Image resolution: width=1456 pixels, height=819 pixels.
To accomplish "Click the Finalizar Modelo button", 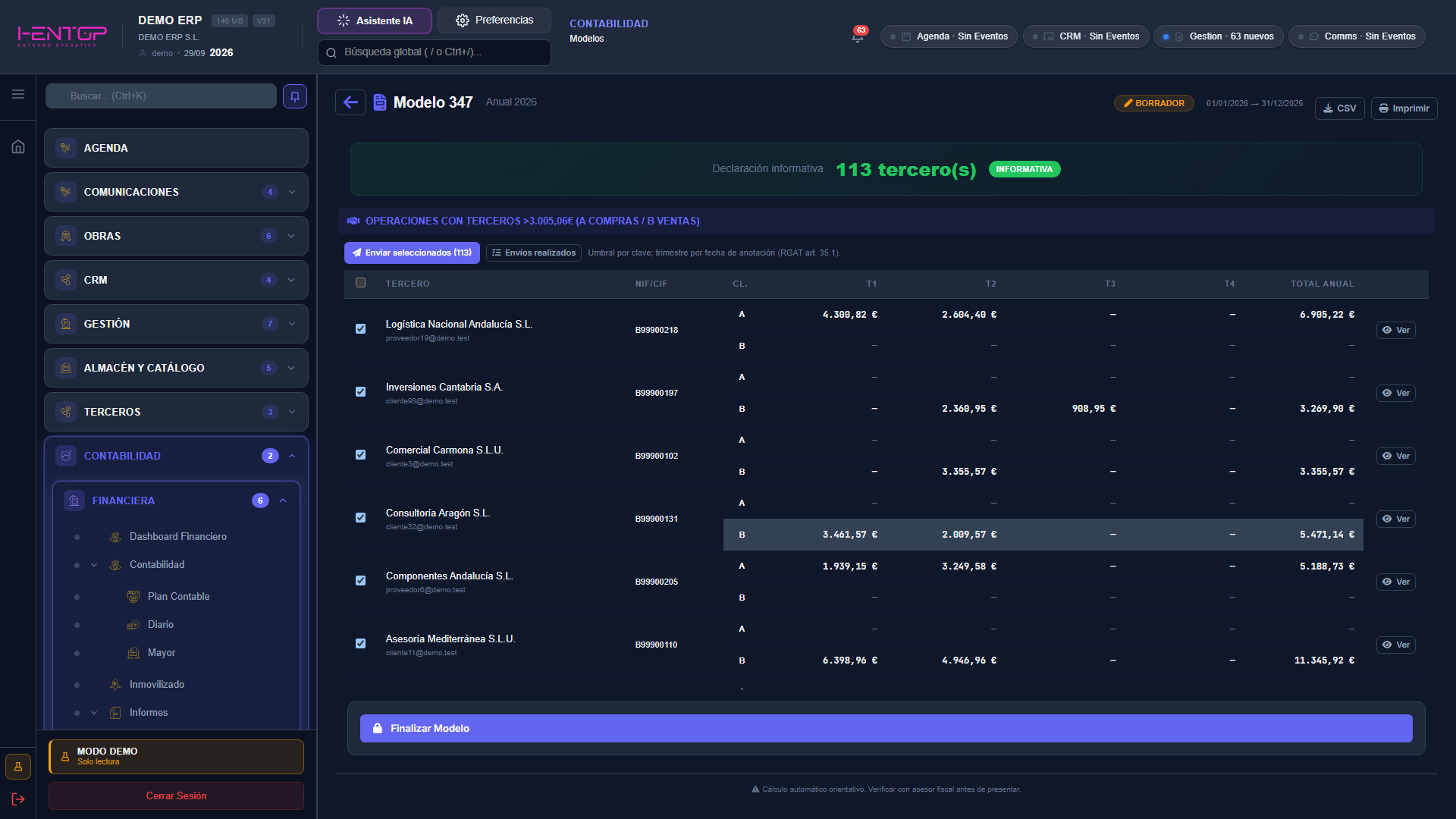I will point(886,728).
